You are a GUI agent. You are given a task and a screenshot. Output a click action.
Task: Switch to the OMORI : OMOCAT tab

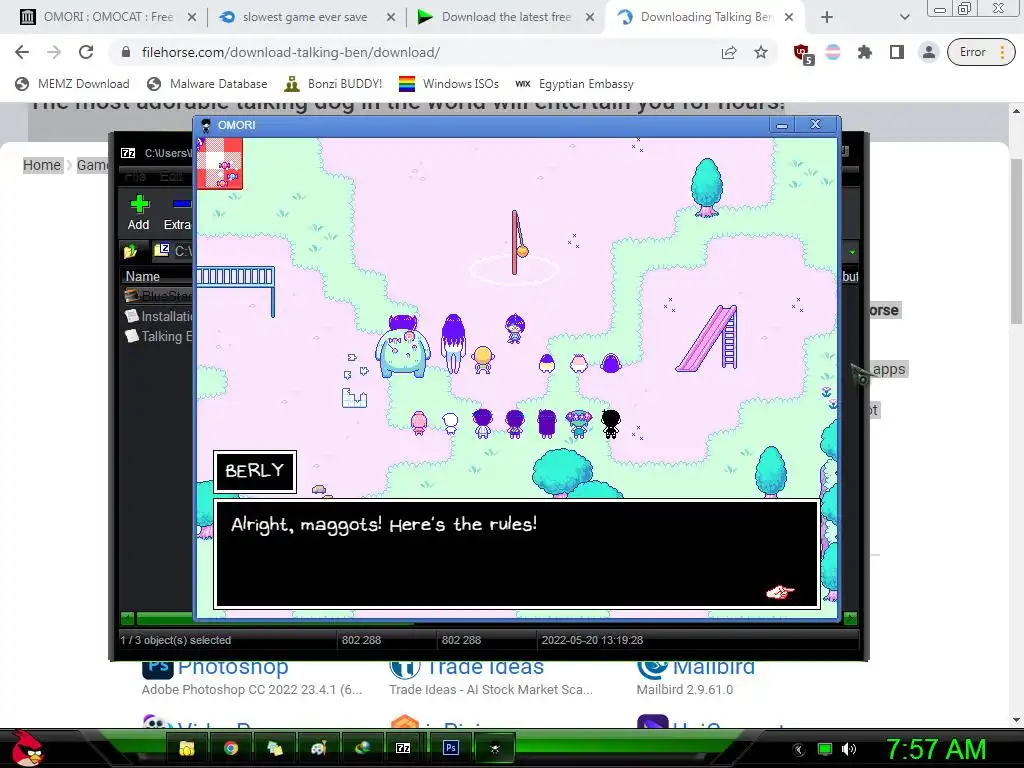coord(108,17)
